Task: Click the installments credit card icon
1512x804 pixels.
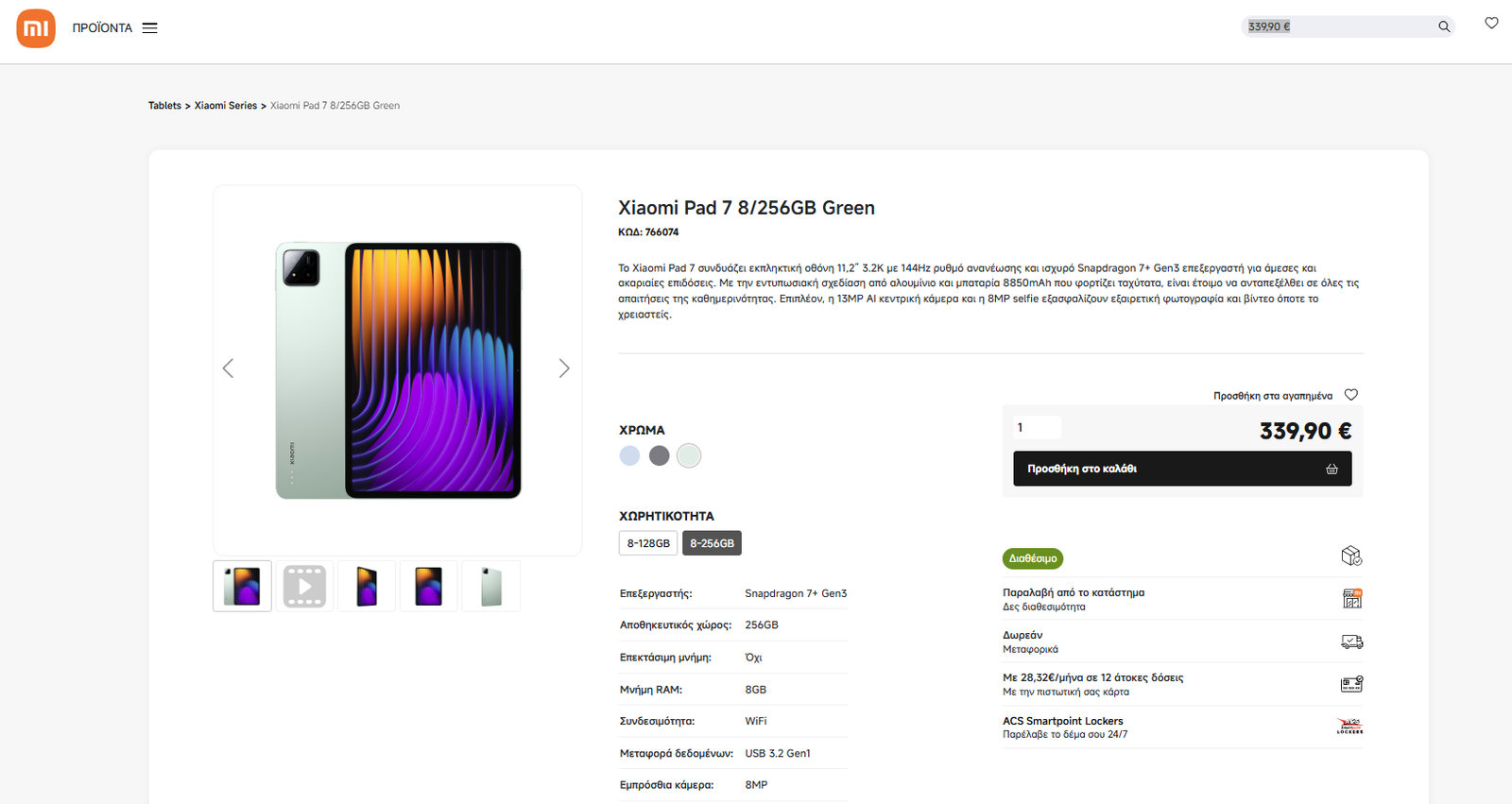Action: pos(1352,684)
